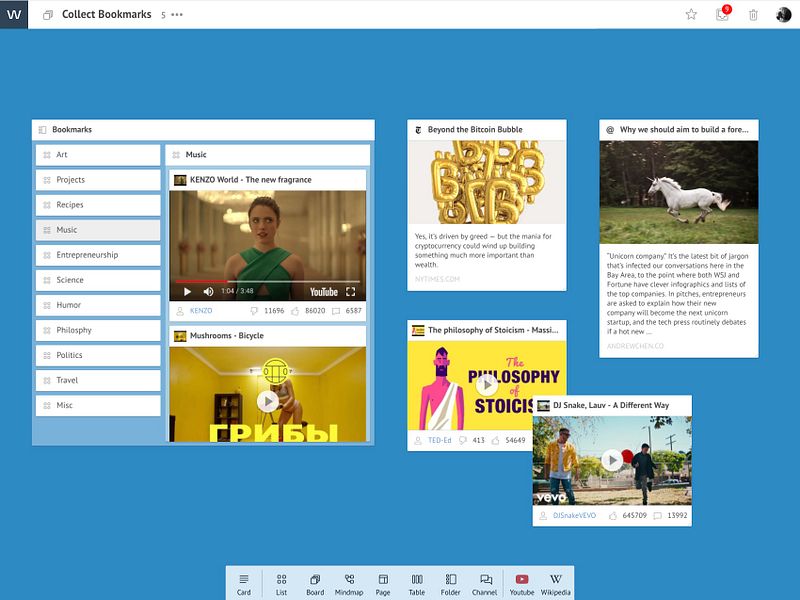Open the Art bookmarks list

point(98,155)
